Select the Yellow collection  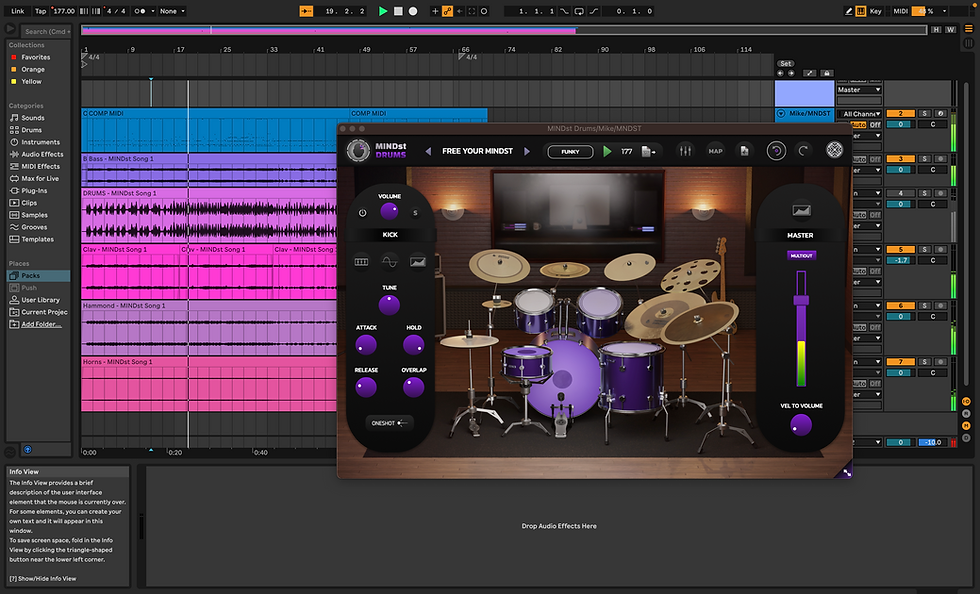tap(31, 81)
